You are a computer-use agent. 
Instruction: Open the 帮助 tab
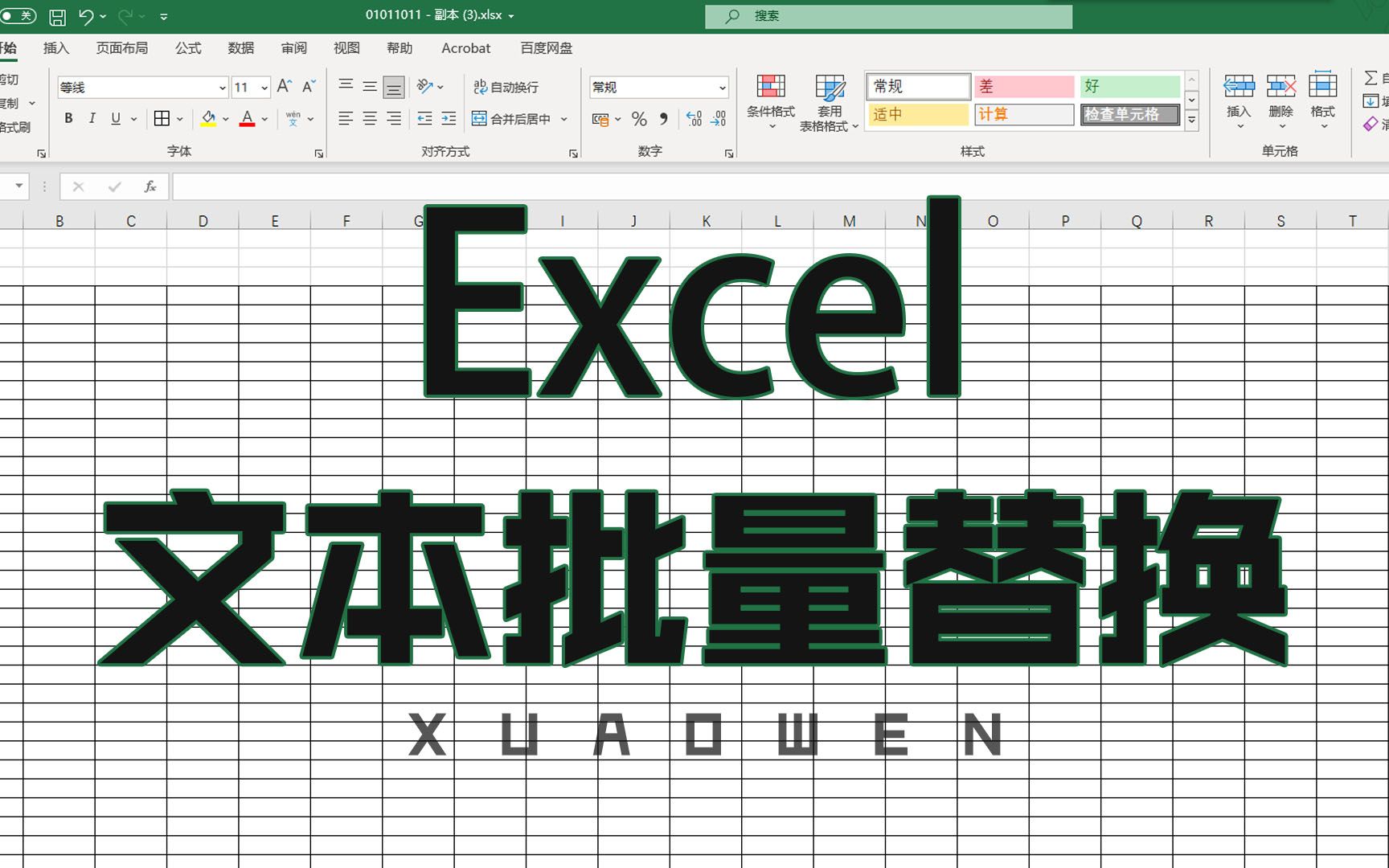(x=399, y=48)
